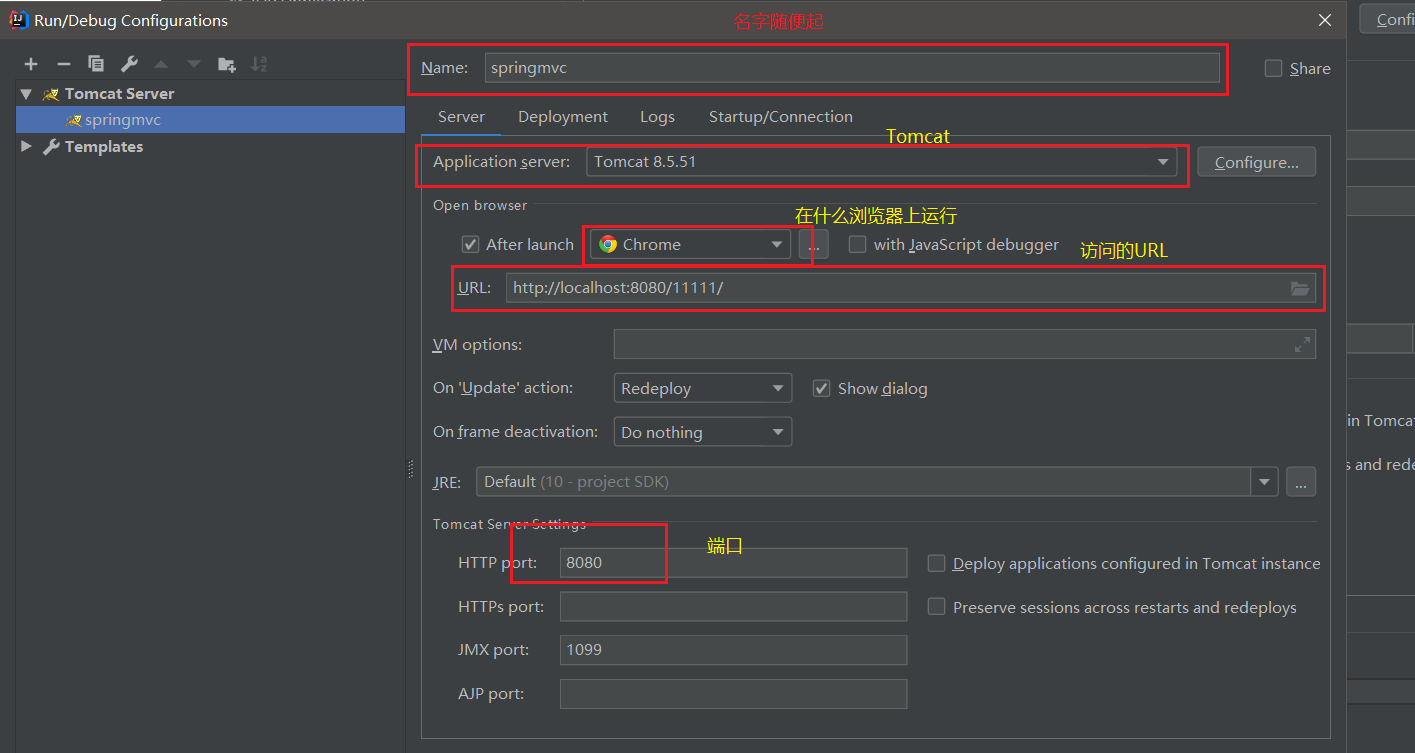The height and width of the screenshot is (753, 1415).
Task: Close the Run/Debug Configurations dialog
Action: (x=1324, y=20)
